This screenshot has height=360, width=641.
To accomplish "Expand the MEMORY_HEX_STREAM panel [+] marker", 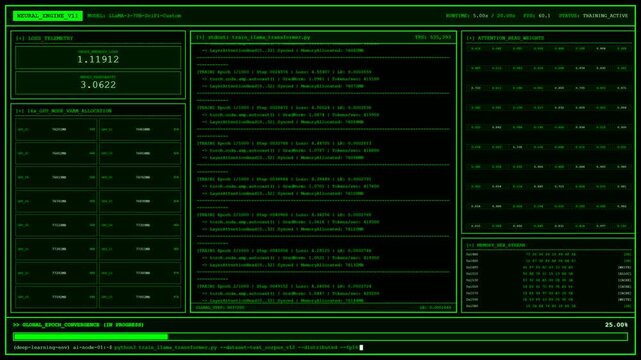I will 471,245.
